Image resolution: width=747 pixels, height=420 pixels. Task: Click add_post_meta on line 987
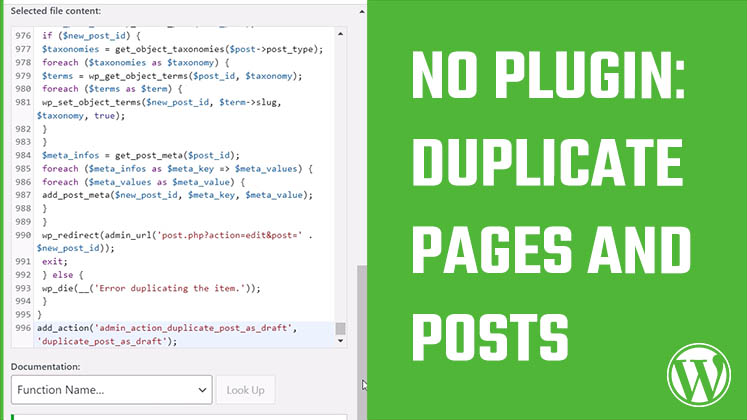click(x=76, y=195)
